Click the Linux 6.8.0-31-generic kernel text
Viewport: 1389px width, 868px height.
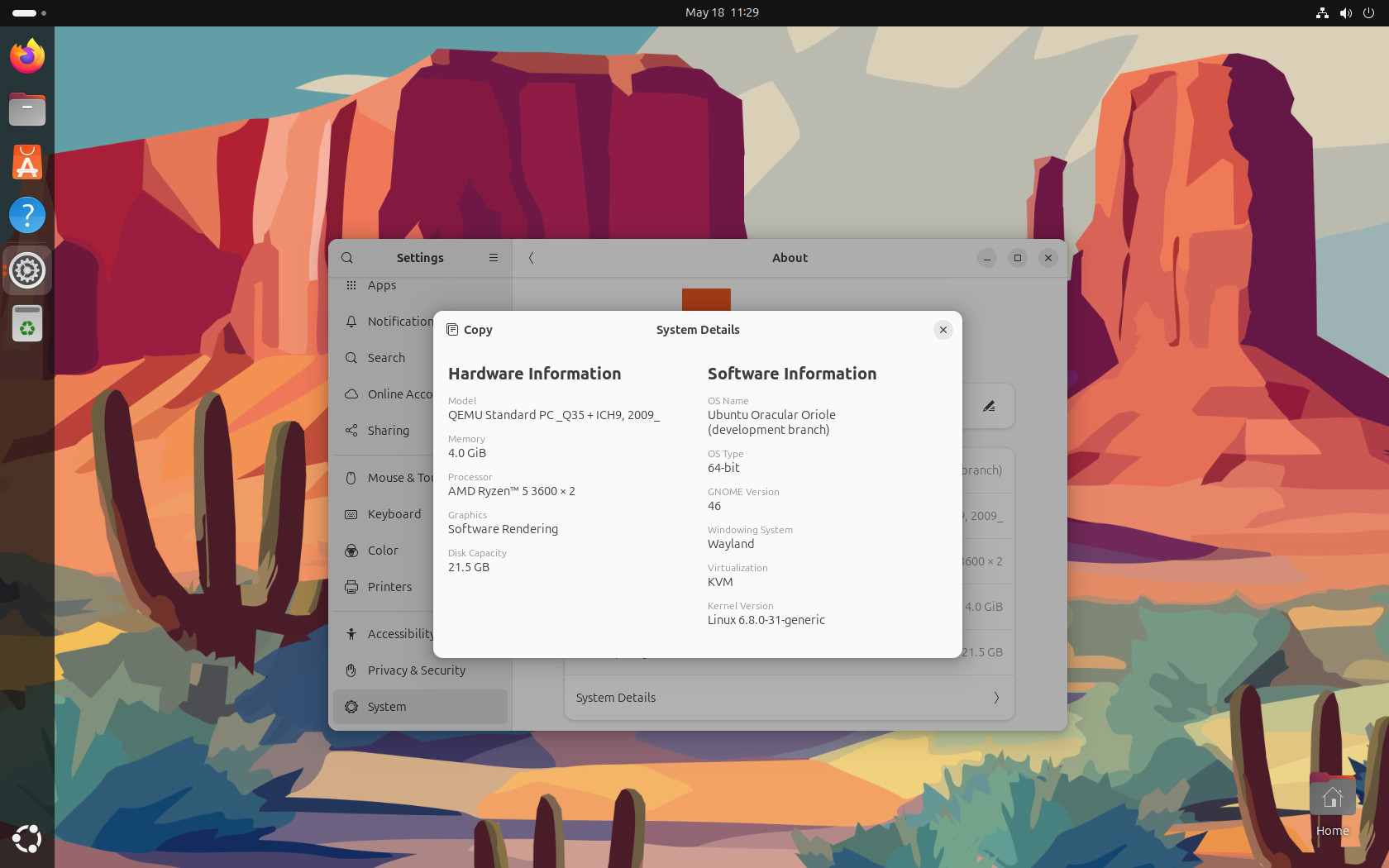[x=766, y=620]
